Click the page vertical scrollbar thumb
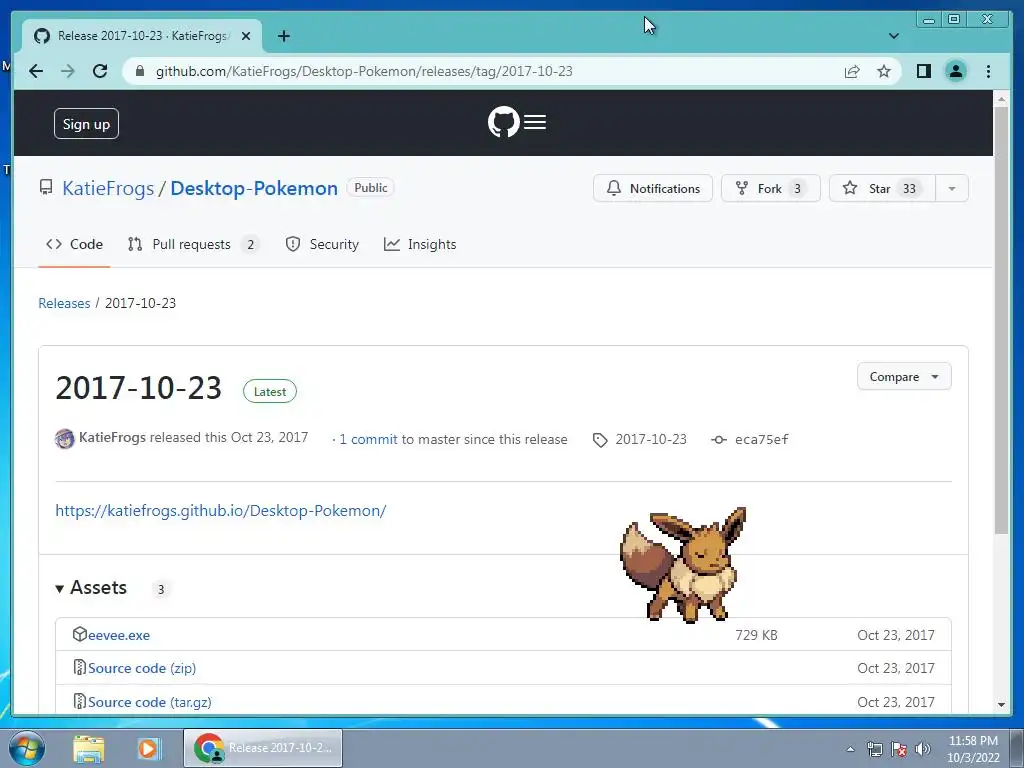Screen dimensions: 1024x768 [1000, 320]
